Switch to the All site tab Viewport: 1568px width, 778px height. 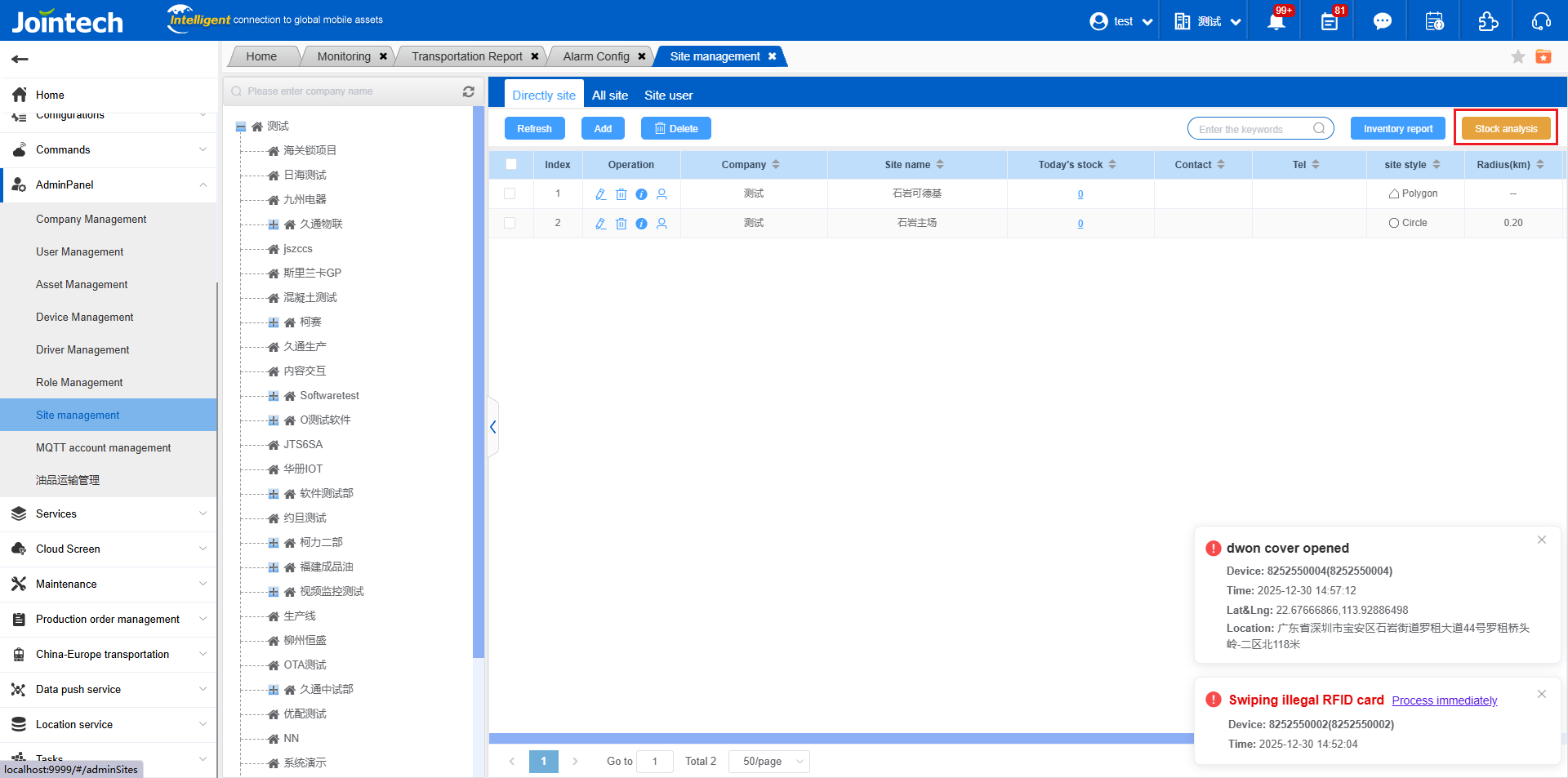609,96
